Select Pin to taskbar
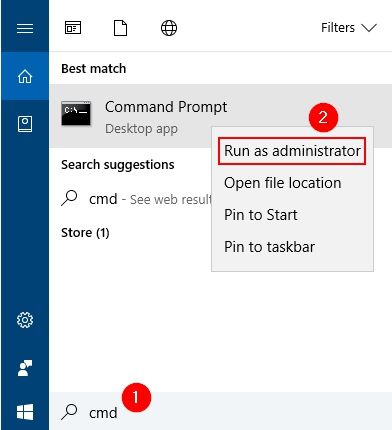 click(x=269, y=247)
